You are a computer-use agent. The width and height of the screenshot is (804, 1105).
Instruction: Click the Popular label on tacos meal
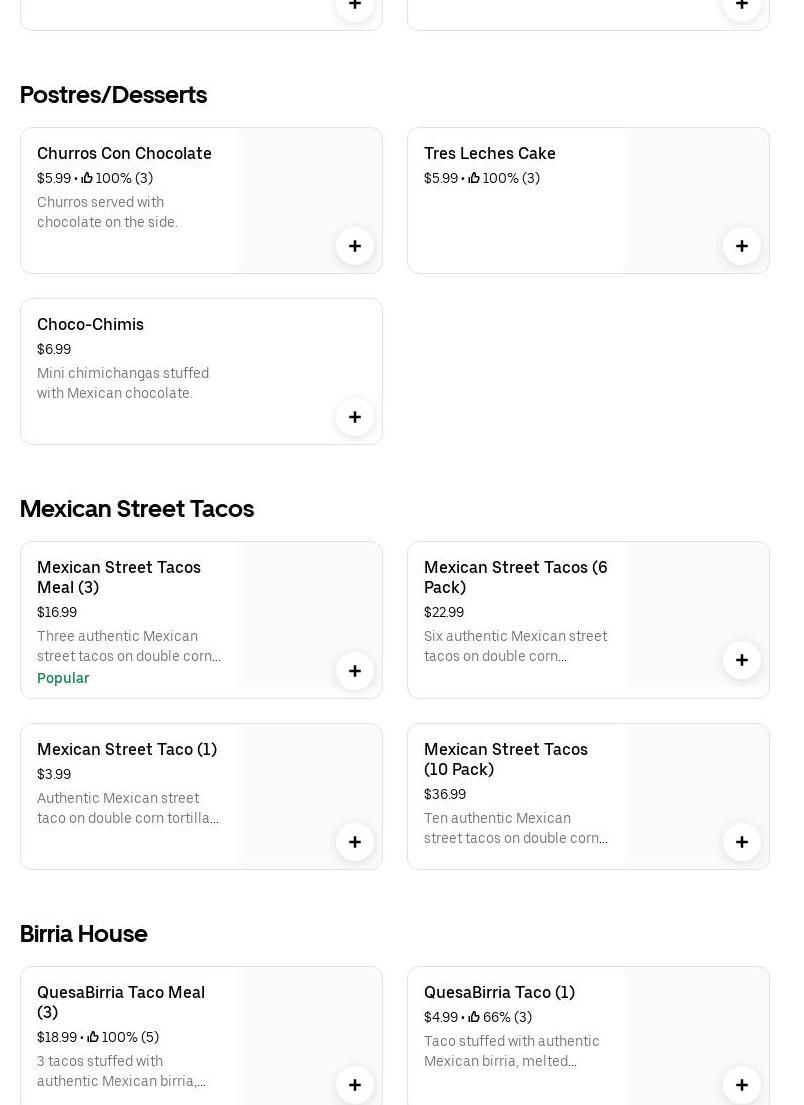[x=63, y=678]
